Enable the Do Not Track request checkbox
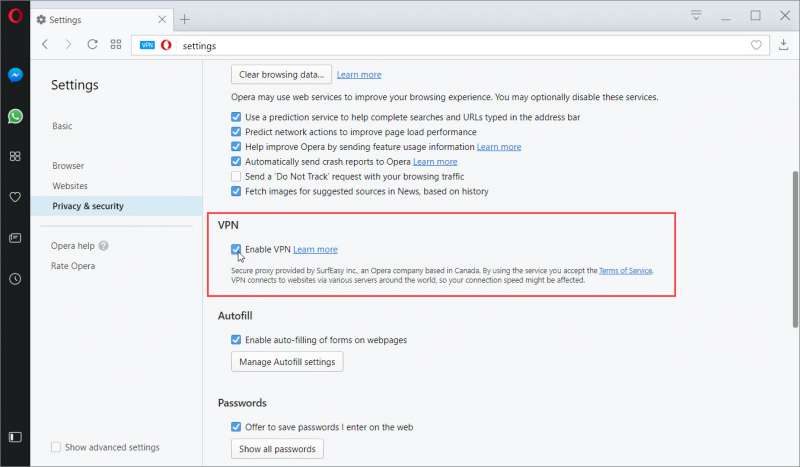 tap(236, 176)
